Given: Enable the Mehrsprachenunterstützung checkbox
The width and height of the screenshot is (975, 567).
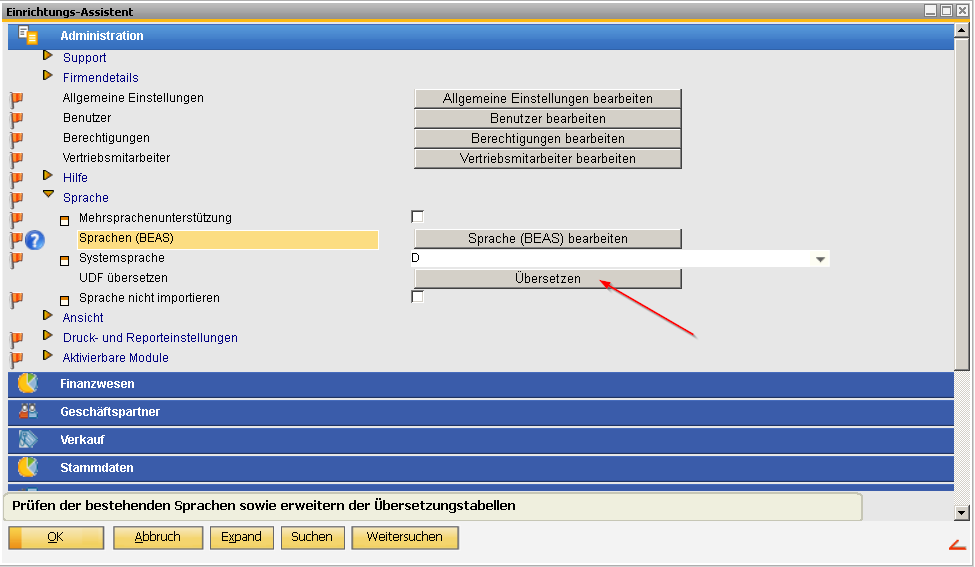Looking at the screenshot, I should [417, 216].
